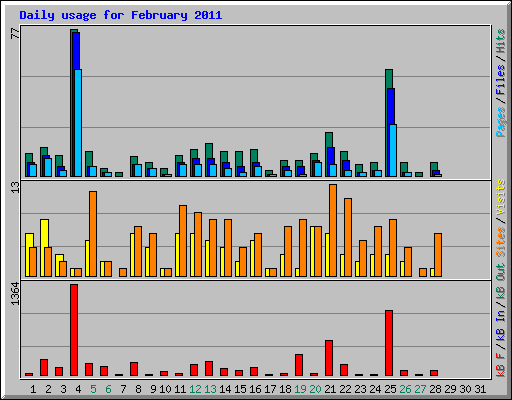Image resolution: width=512 pixels, height=400 pixels.
Task: Click the red KB bar for day 19
Action: click(299, 365)
